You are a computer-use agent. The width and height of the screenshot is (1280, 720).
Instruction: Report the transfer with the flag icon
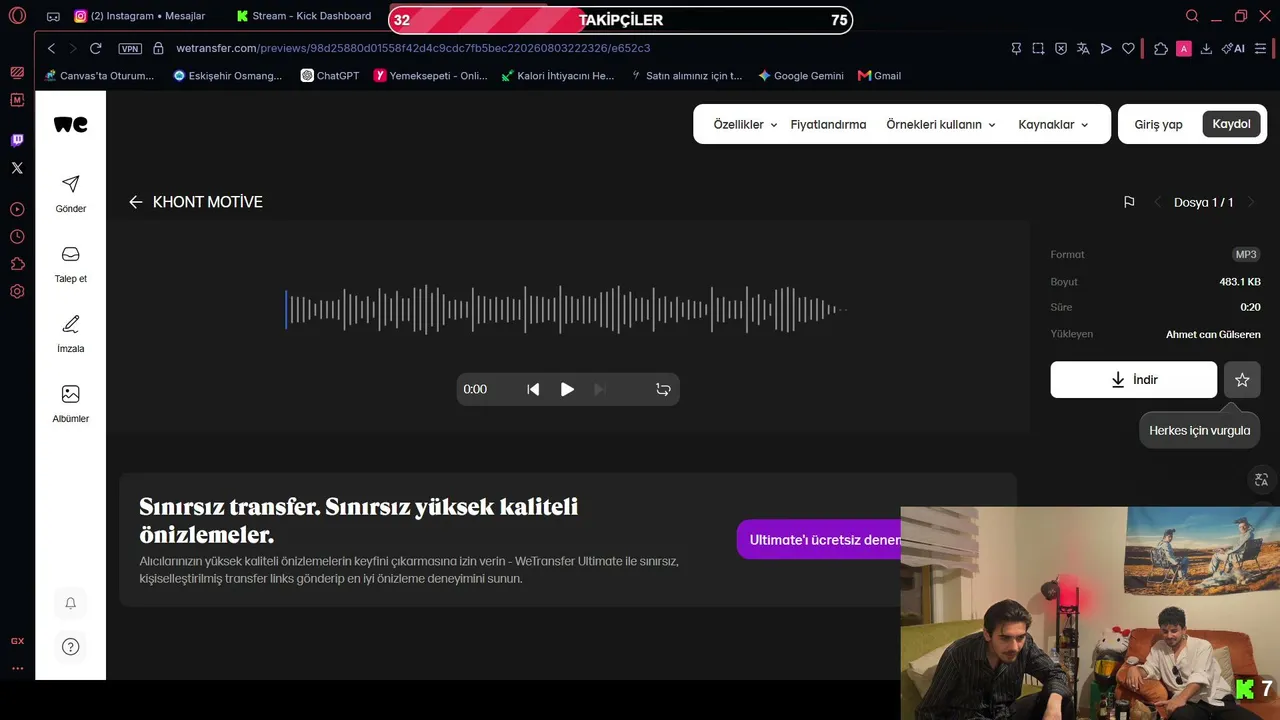tap(1129, 202)
